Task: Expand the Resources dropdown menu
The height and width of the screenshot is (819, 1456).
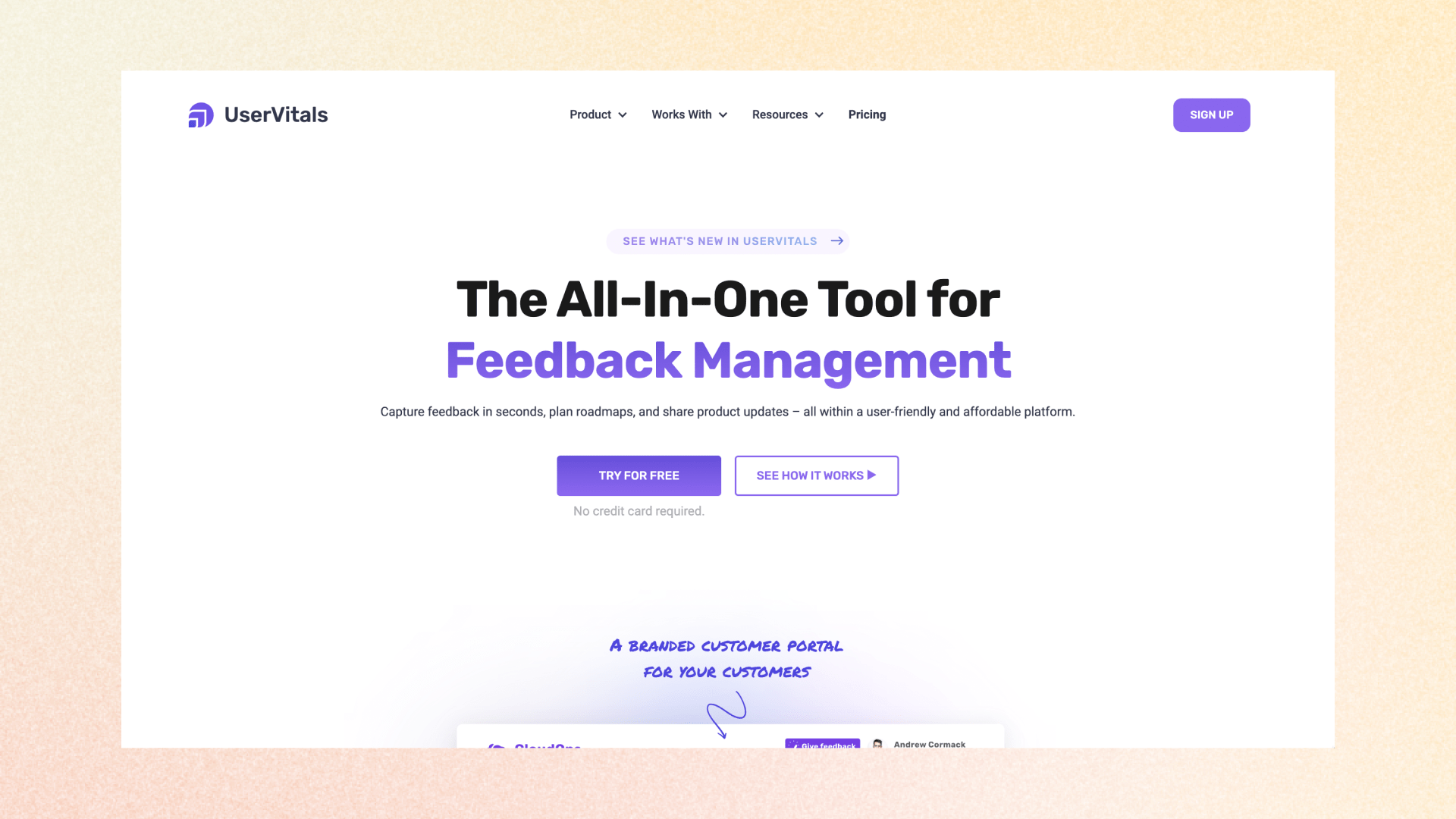Action: click(788, 115)
